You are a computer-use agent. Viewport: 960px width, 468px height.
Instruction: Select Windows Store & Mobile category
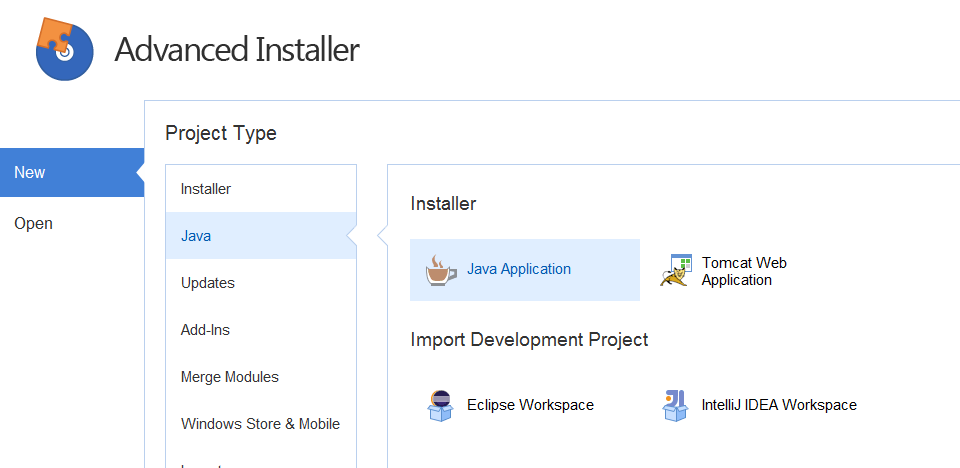point(260,424)
